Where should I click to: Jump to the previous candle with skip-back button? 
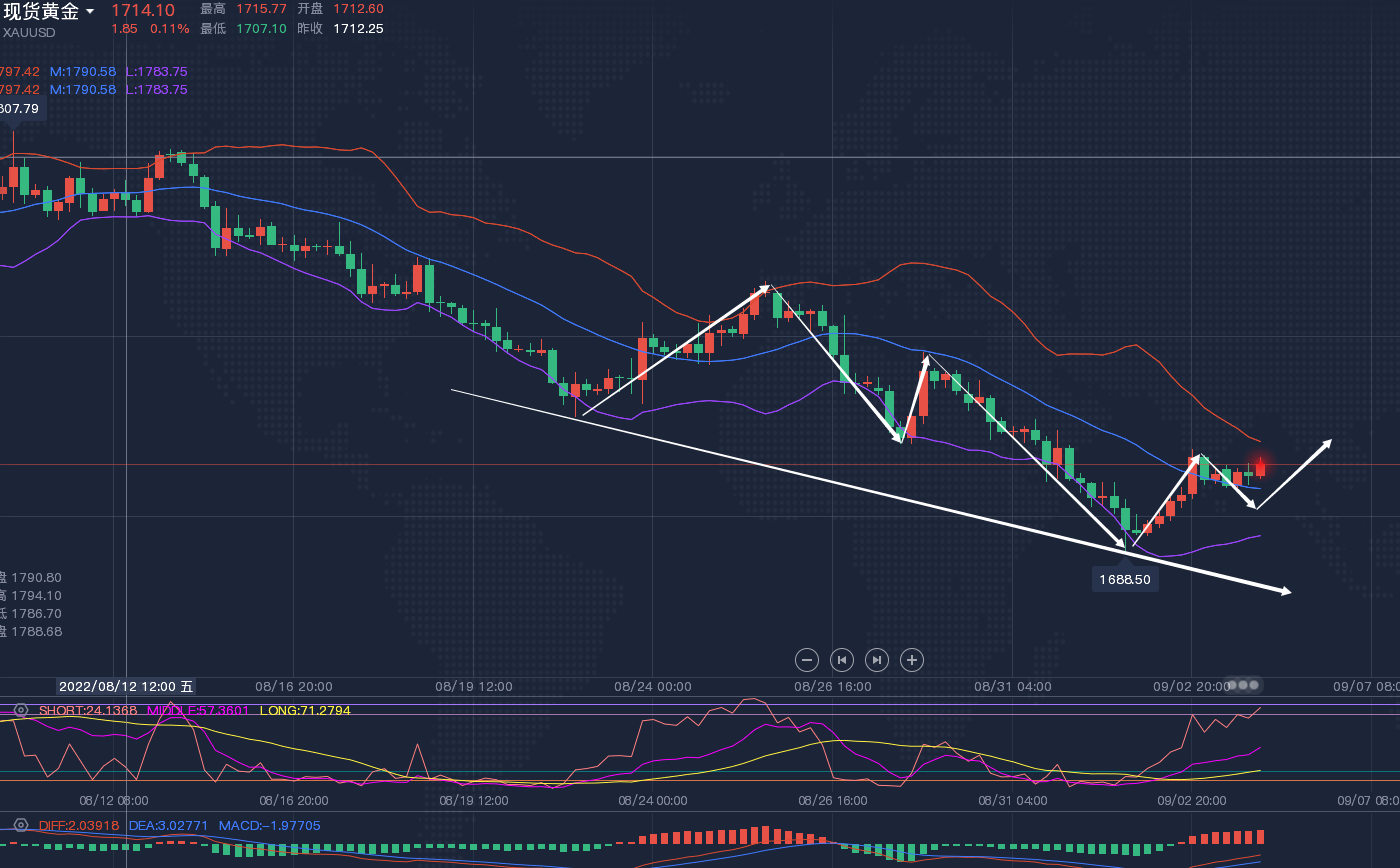842,660
